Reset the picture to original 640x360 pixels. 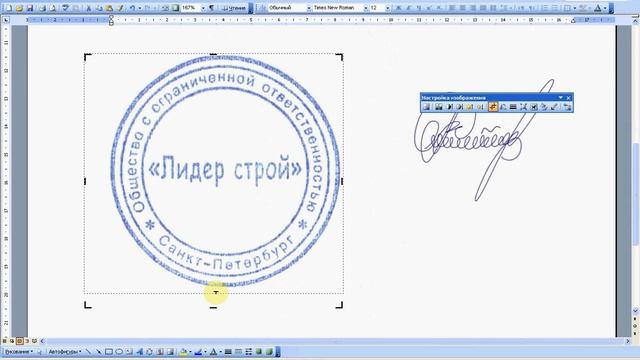click(567, 107)
